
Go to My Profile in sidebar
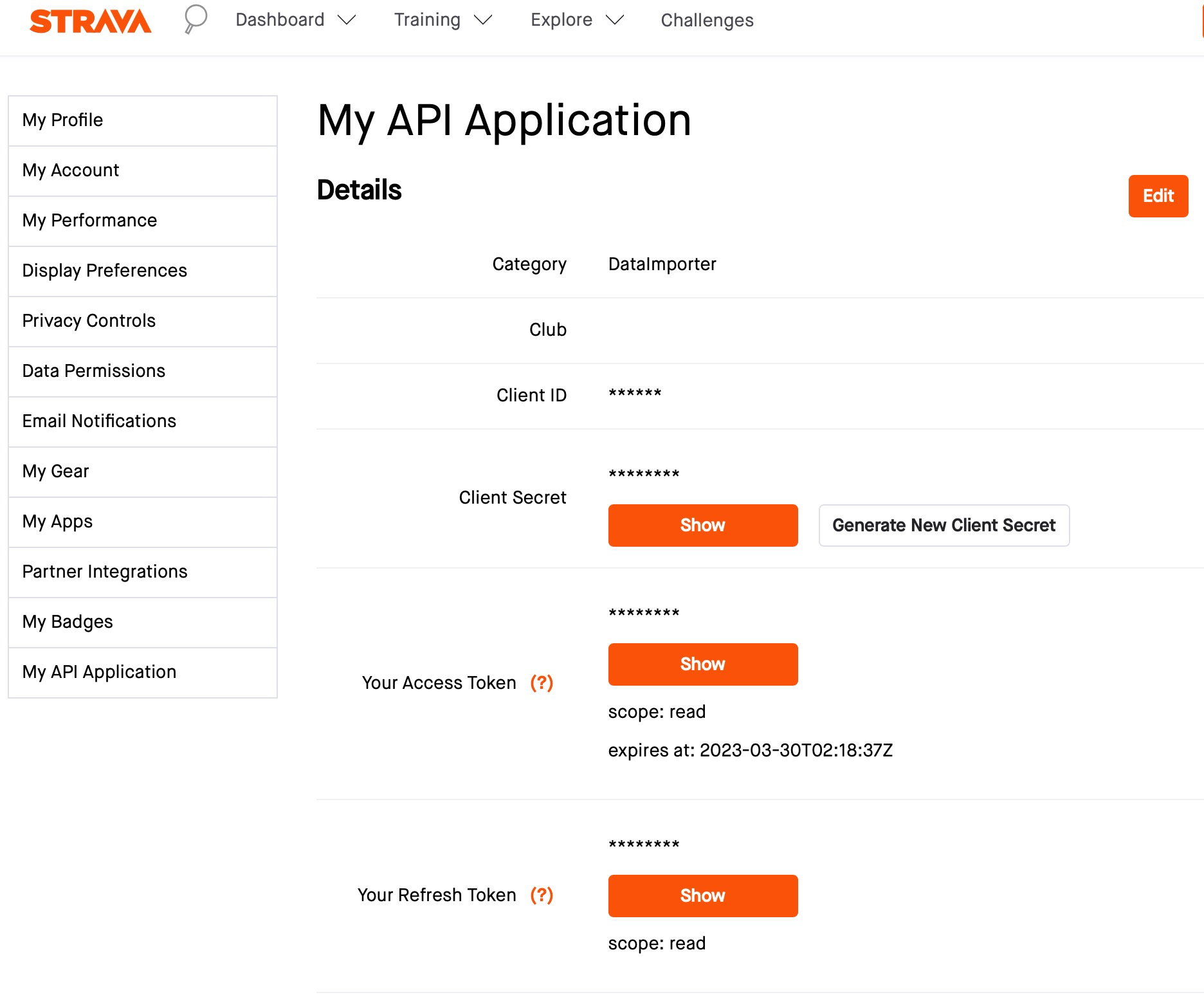coord(143,121)
